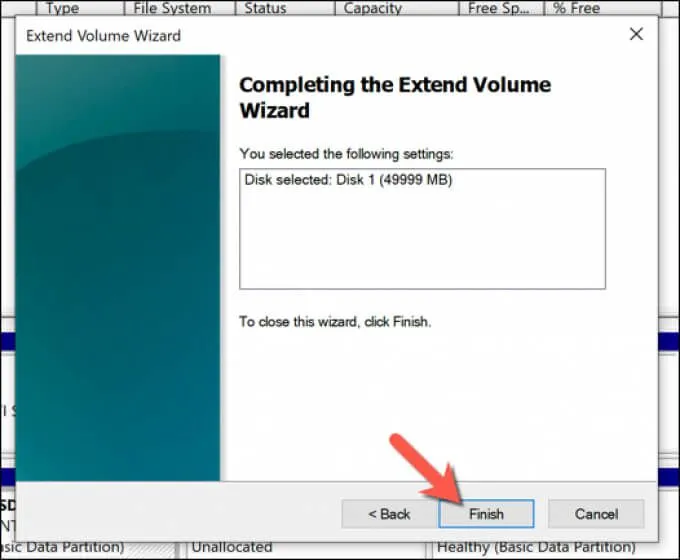Sort by the Free Space column header

click(501, 8)
